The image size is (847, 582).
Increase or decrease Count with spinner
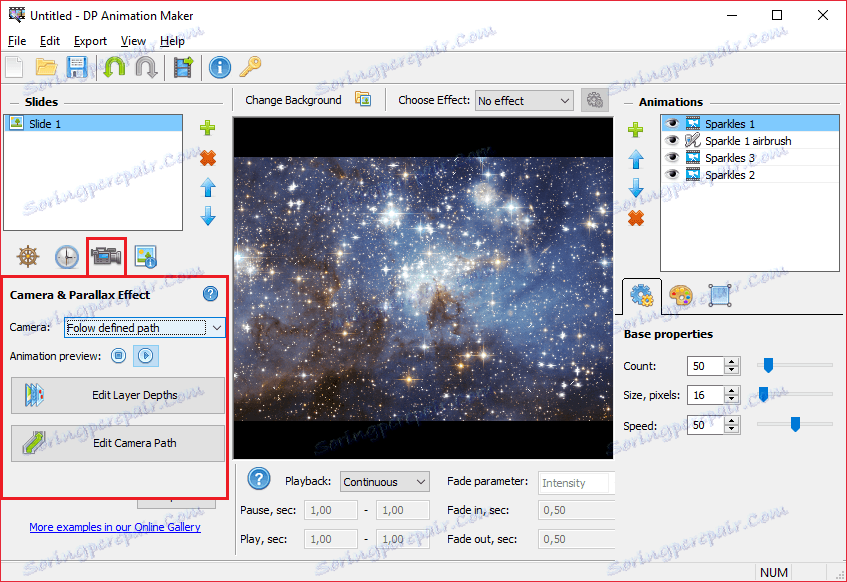(x=731, y=366)
